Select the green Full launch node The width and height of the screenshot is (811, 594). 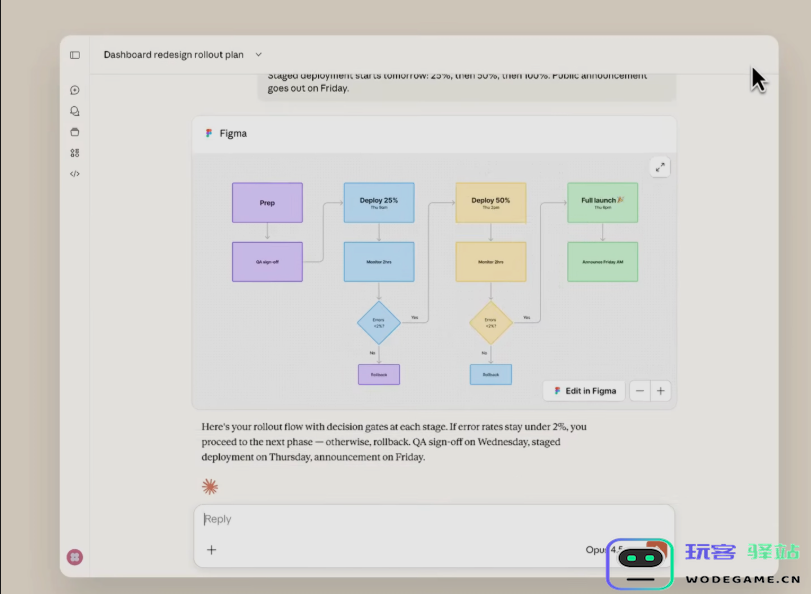[x=602, y=202]
